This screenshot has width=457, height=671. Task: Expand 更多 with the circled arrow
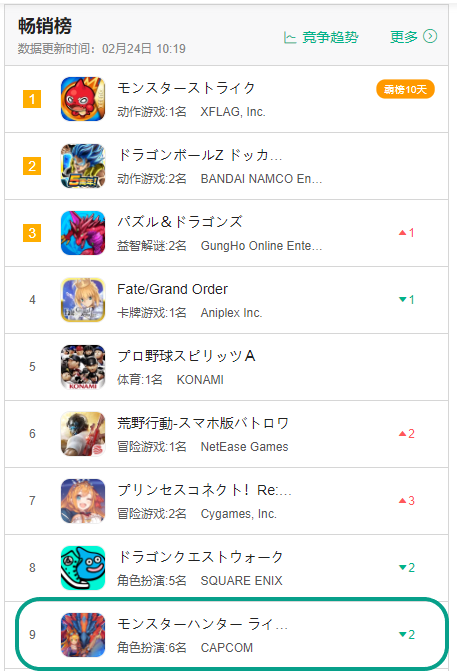(413, 37)
